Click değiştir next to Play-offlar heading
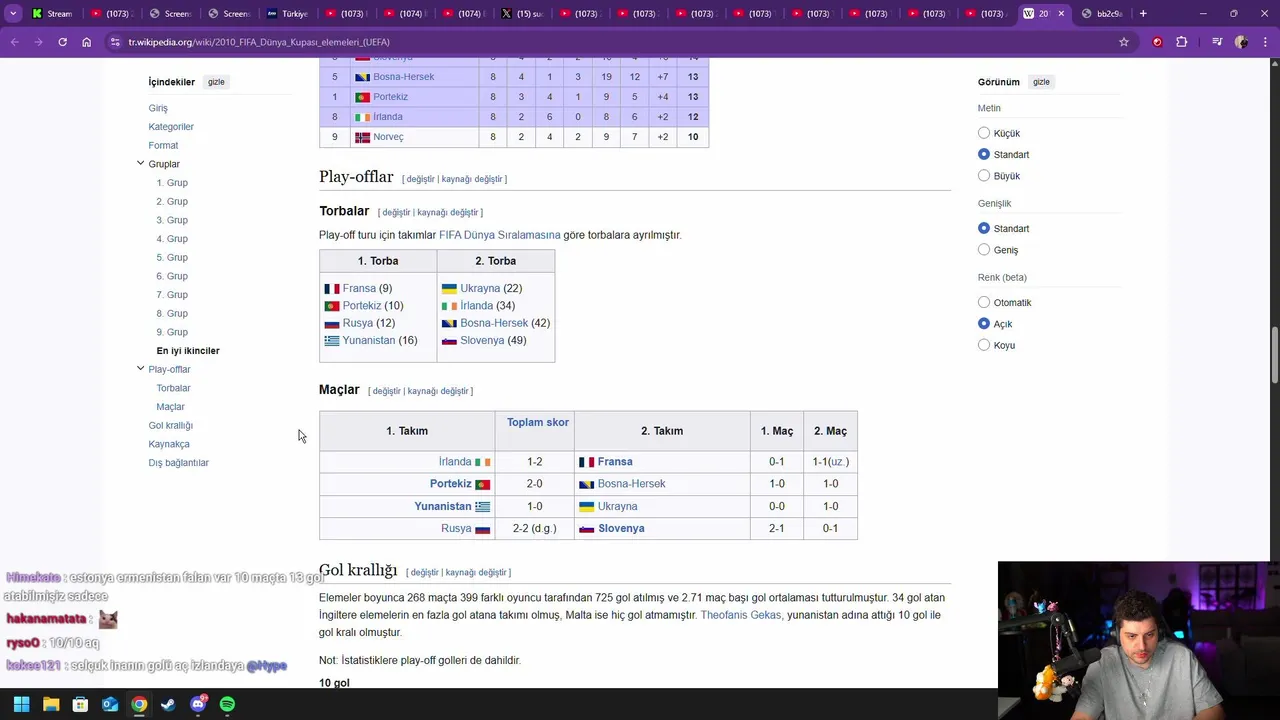Screen dimensions: 1280x720 click(420, 179)
